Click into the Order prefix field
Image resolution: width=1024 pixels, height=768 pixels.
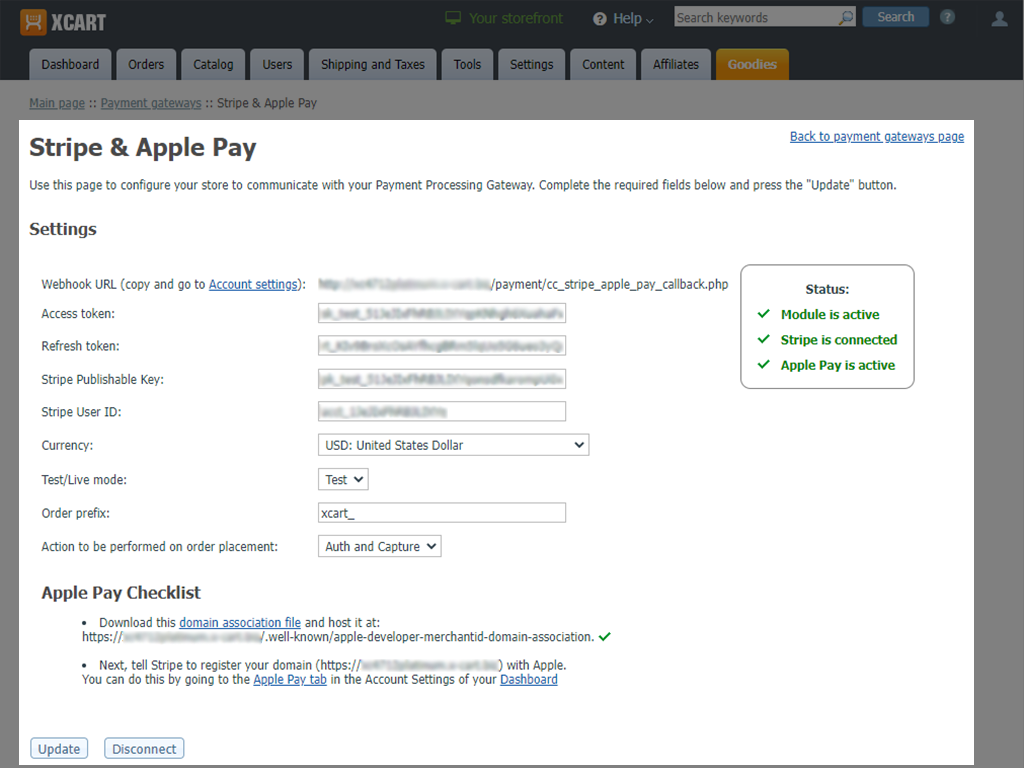(x=441, y=513)
